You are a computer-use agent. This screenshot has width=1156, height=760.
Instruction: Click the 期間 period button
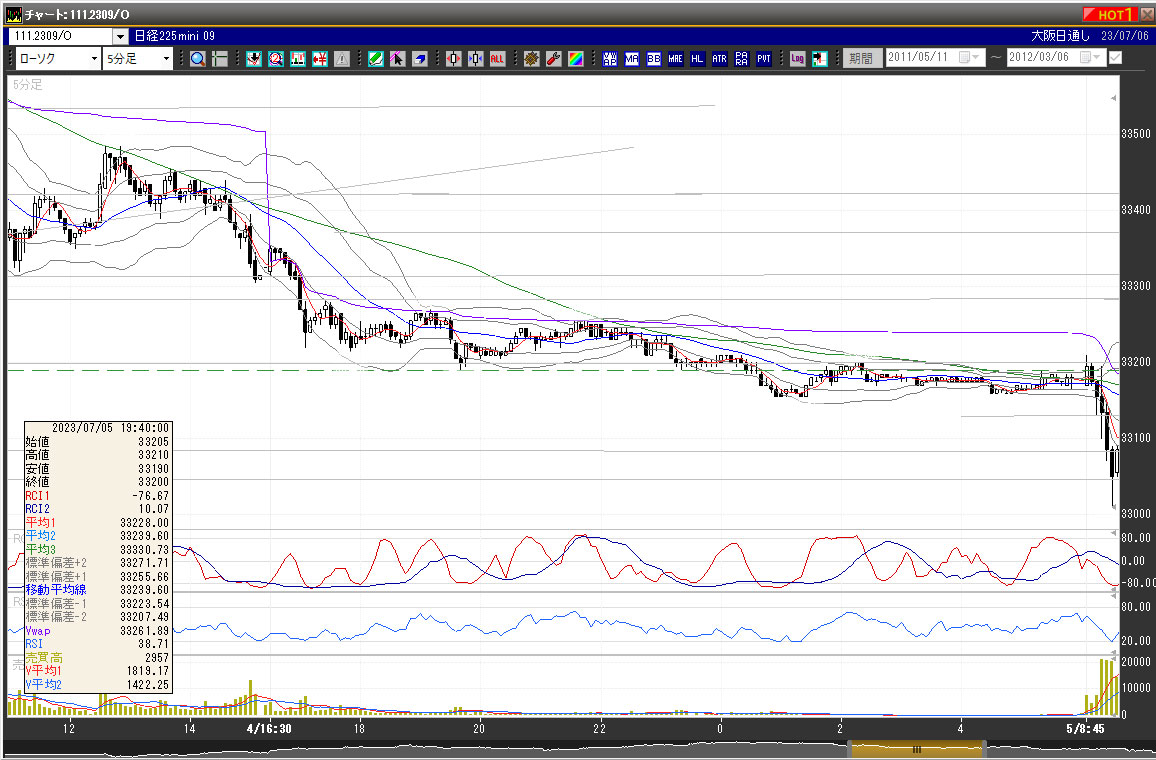pyautogui.click(x=861, y=58)
